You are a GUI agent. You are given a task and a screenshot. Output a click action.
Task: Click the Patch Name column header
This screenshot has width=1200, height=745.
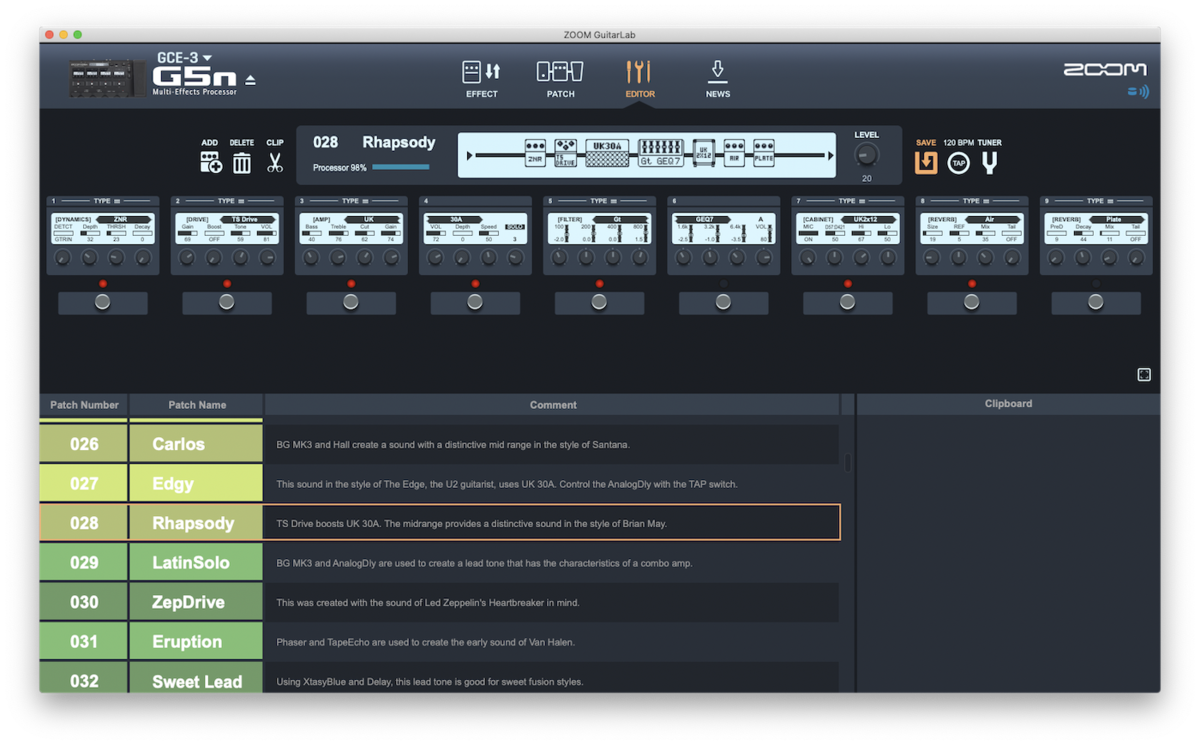(x=197, y=405)
